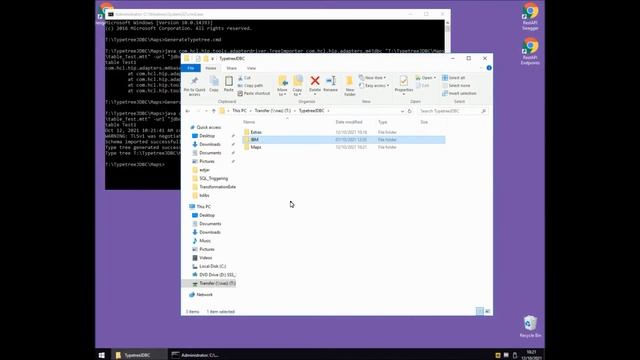Viewport: 640px width, 360px height.
Task: Click the Refresh button beside address bar
Action: (x=410, y=111)
